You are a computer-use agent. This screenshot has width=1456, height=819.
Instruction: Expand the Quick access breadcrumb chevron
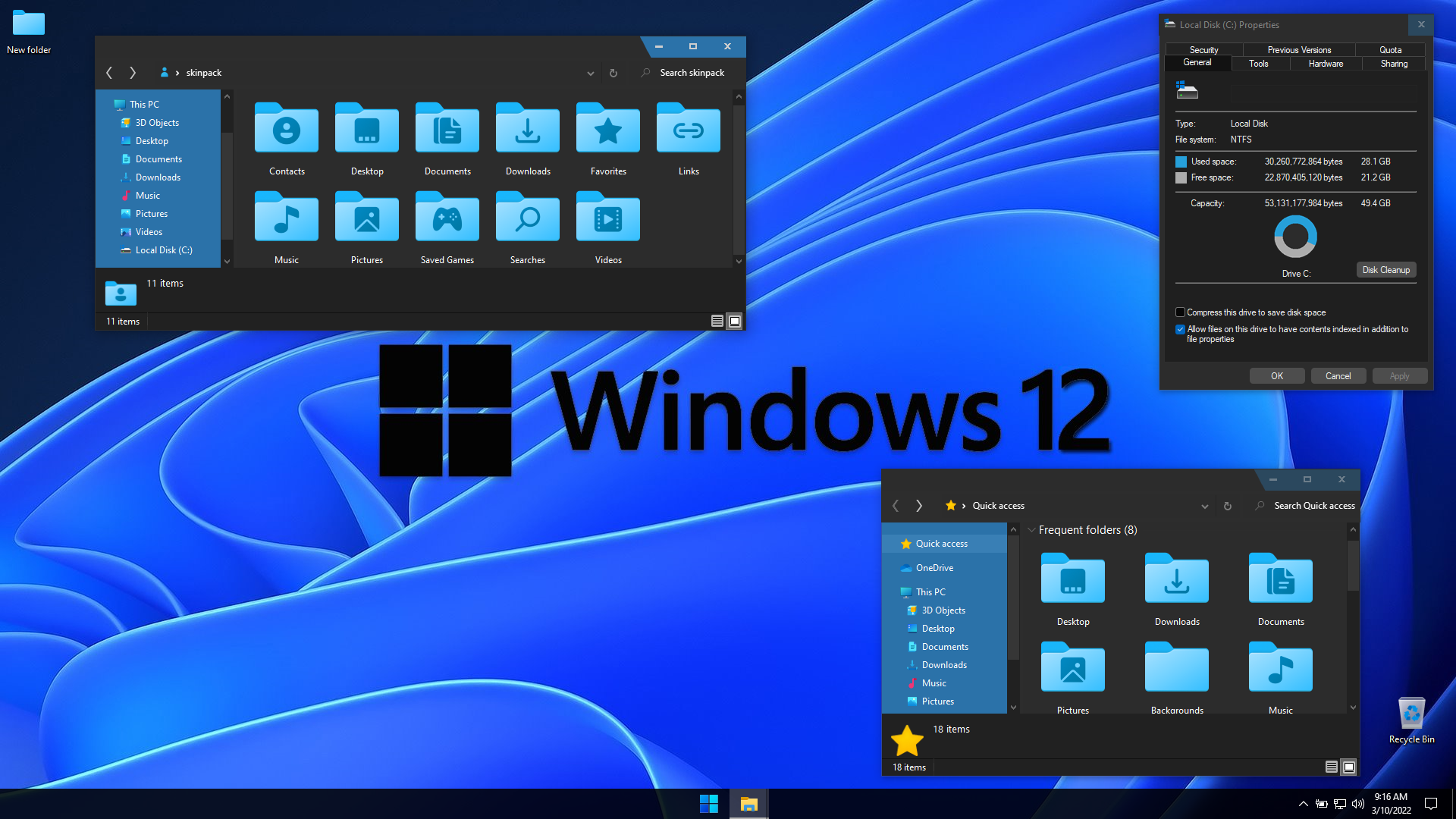pyautogui.click(x=964, y=506)
